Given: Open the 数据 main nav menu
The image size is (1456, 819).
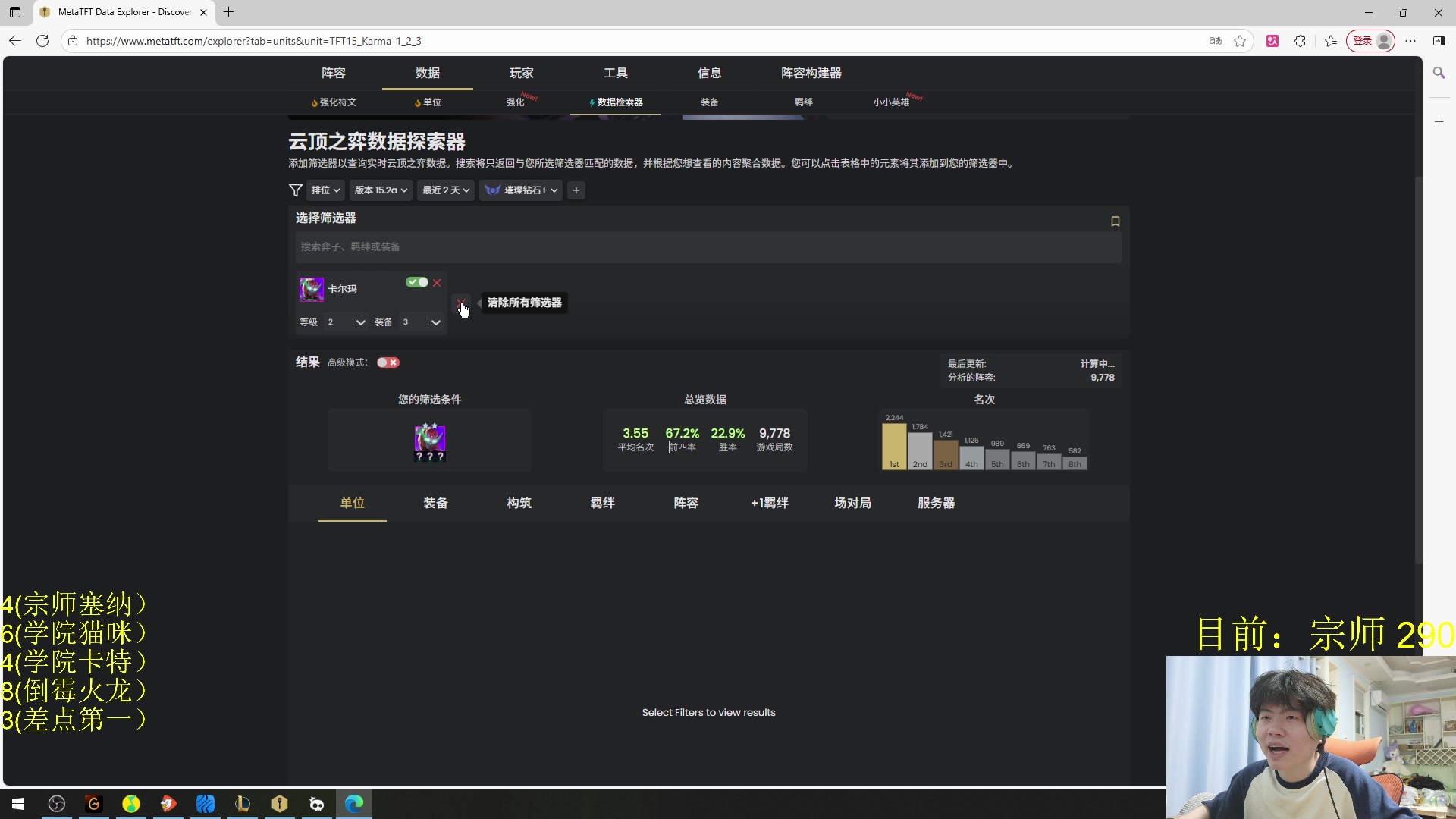Looking at the screenshot, I should 428,73.
